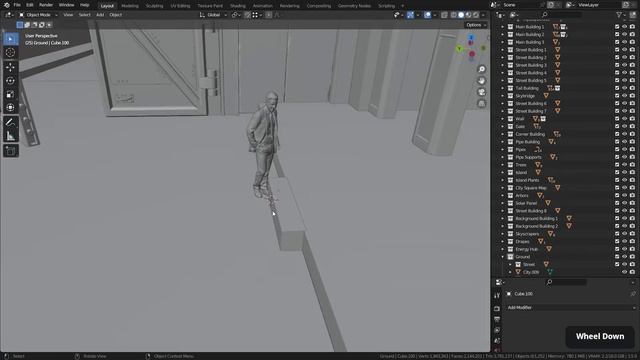Switch to the Geometry Nodes workspace tab
Screen dimensions: 640x360
(354, 6)
